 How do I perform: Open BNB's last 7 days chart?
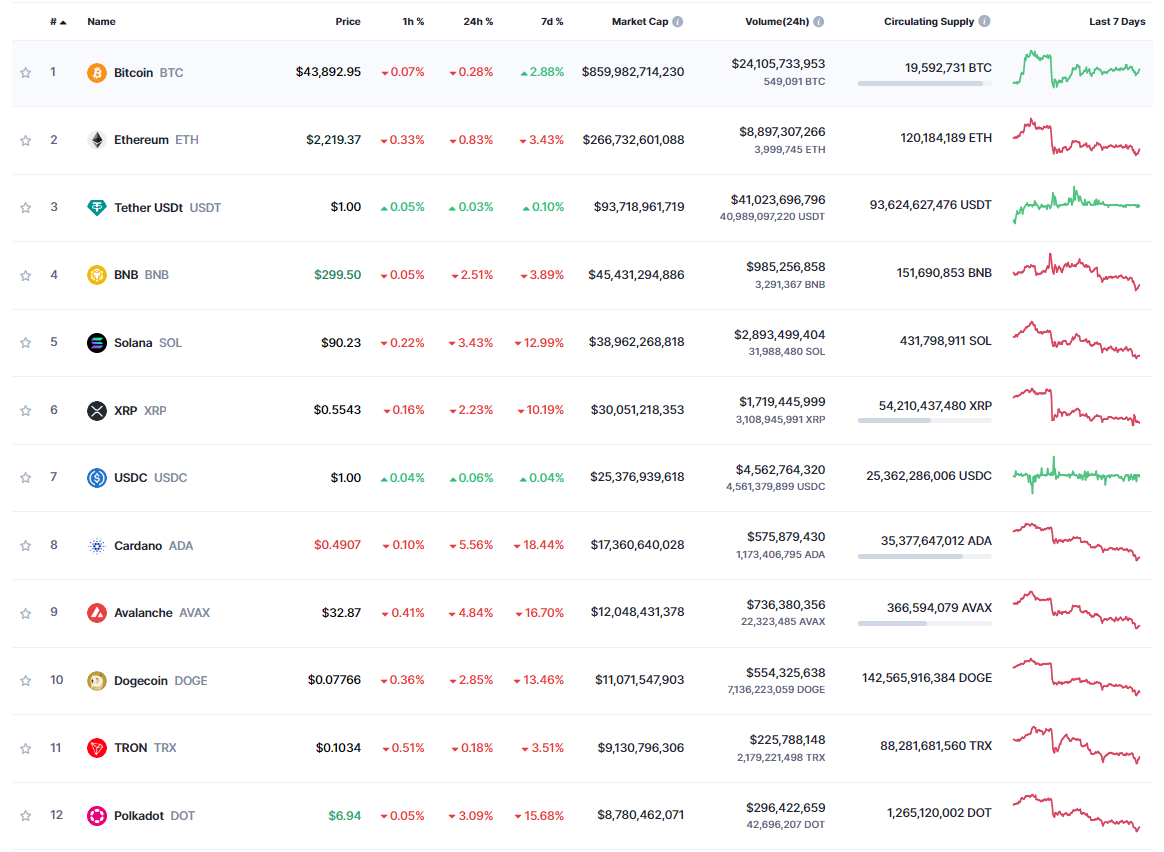point(1076,272)
